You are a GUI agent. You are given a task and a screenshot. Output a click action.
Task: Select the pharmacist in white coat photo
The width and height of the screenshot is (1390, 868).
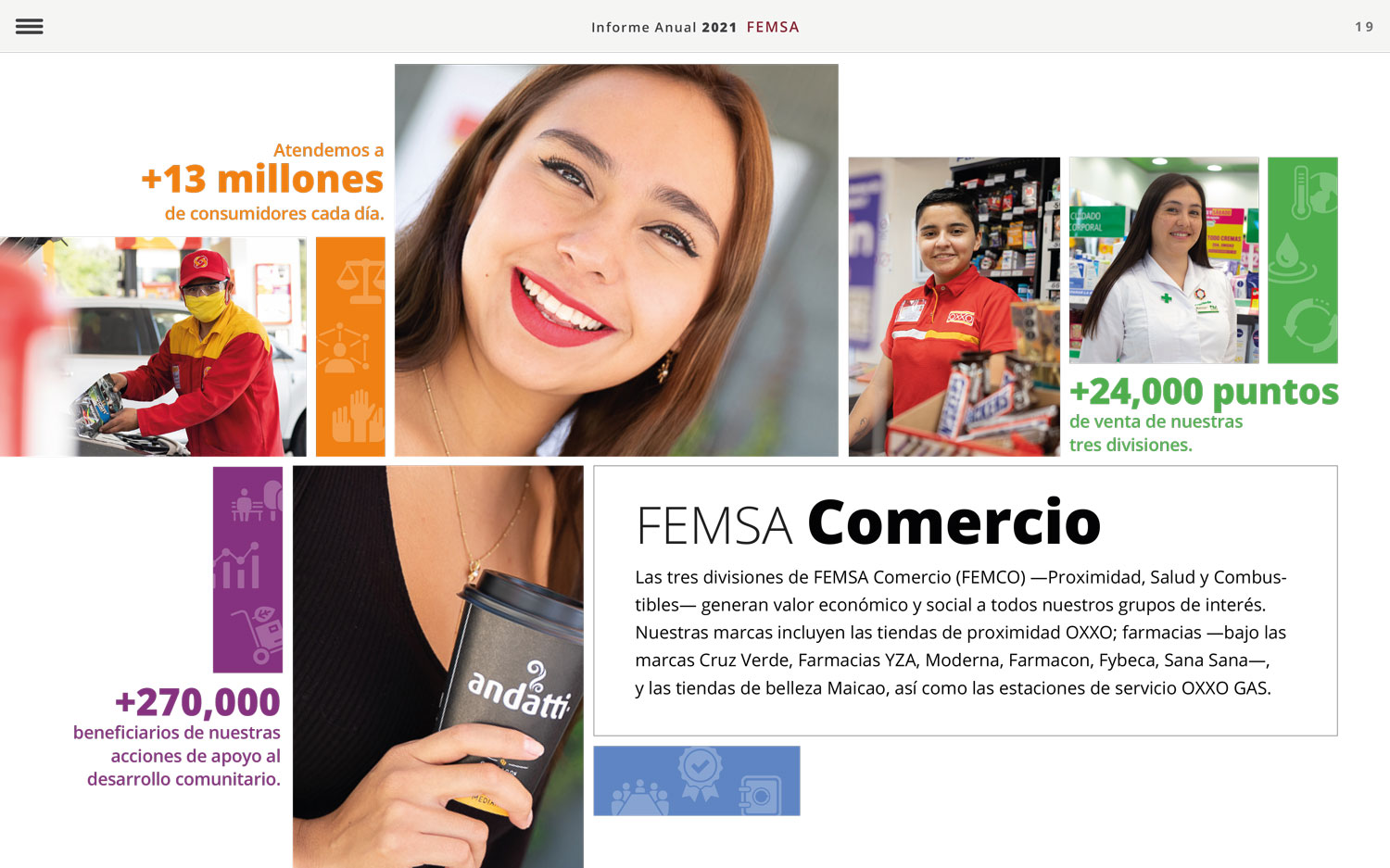pyautogui.click(x=1164, y=260)
